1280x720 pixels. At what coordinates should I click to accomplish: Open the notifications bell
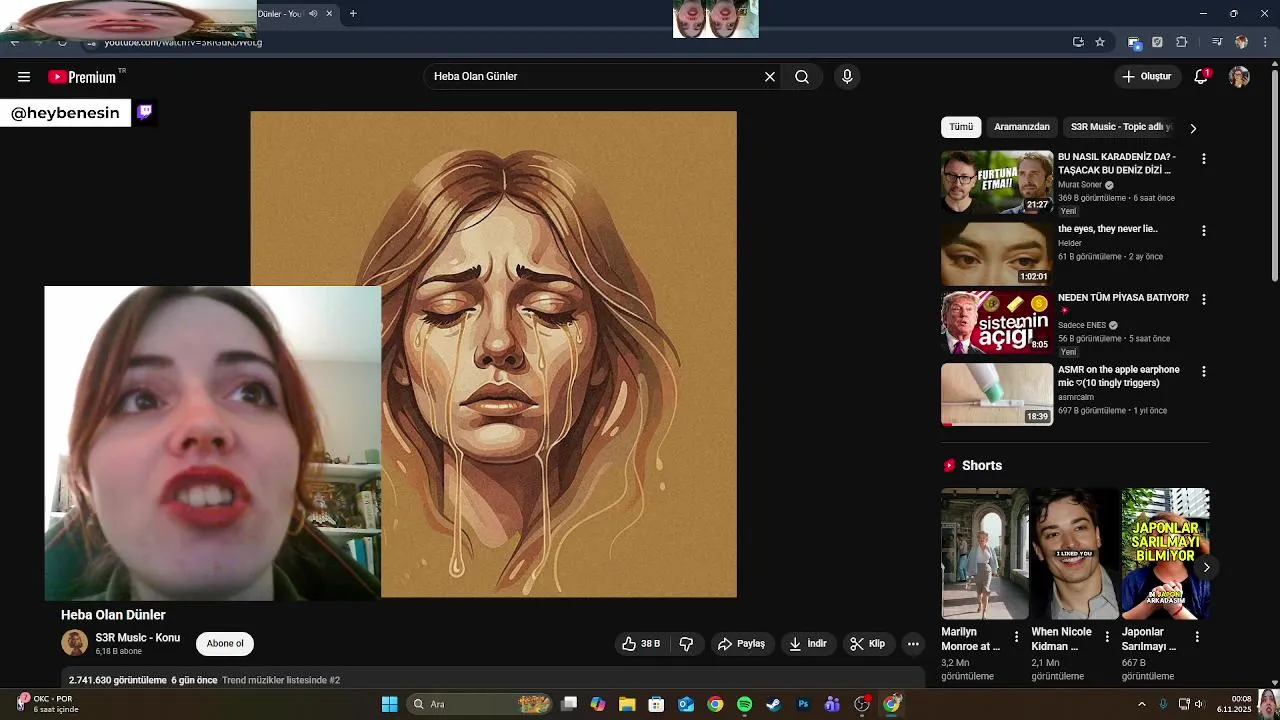tap(1201, 77)
